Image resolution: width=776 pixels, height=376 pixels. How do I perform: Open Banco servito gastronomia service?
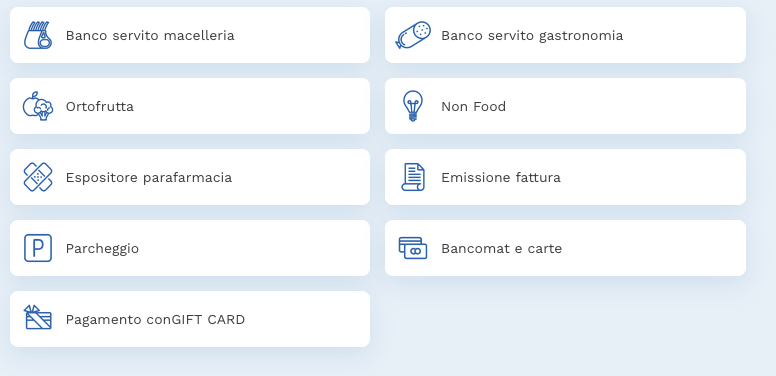(565, 35)
